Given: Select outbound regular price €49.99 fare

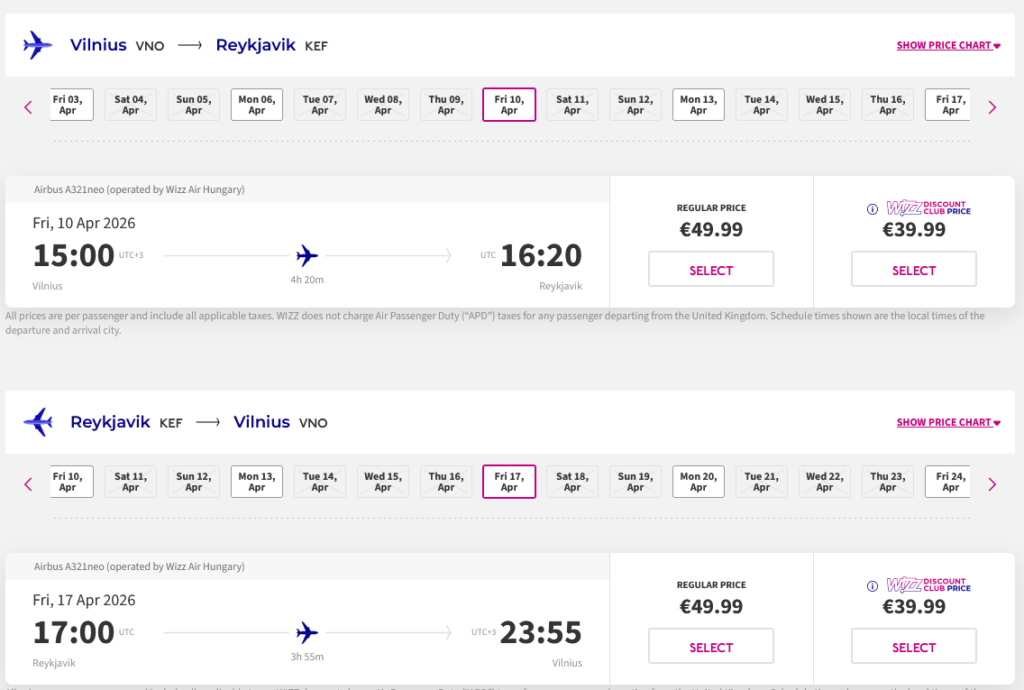Looking at the screenshot, I should click(711, 270).
